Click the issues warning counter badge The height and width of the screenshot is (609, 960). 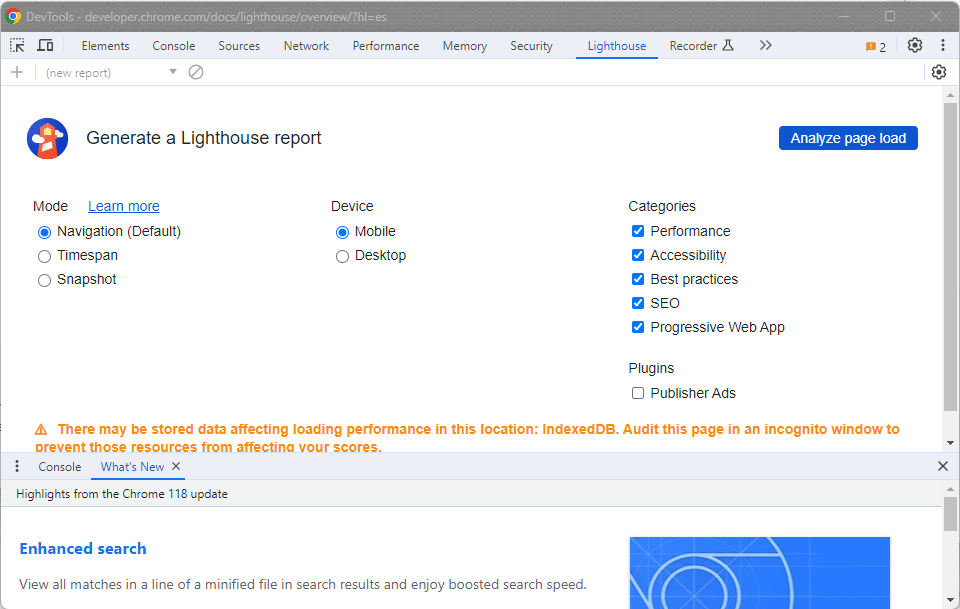click(876, 46)
